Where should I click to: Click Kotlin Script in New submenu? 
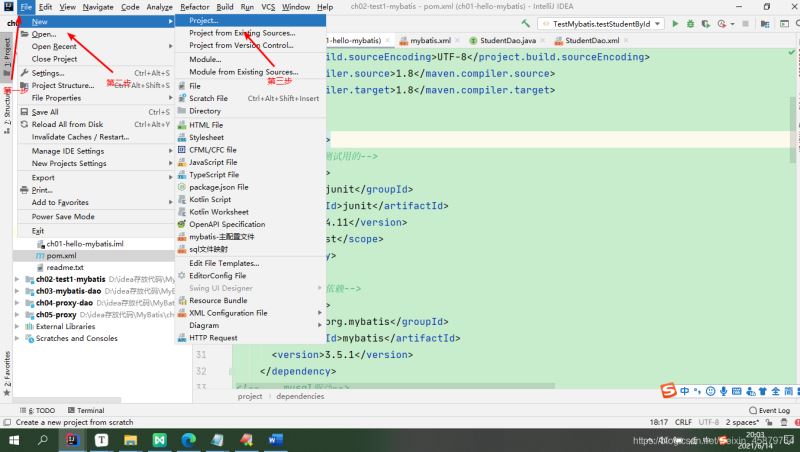(250, 199)
